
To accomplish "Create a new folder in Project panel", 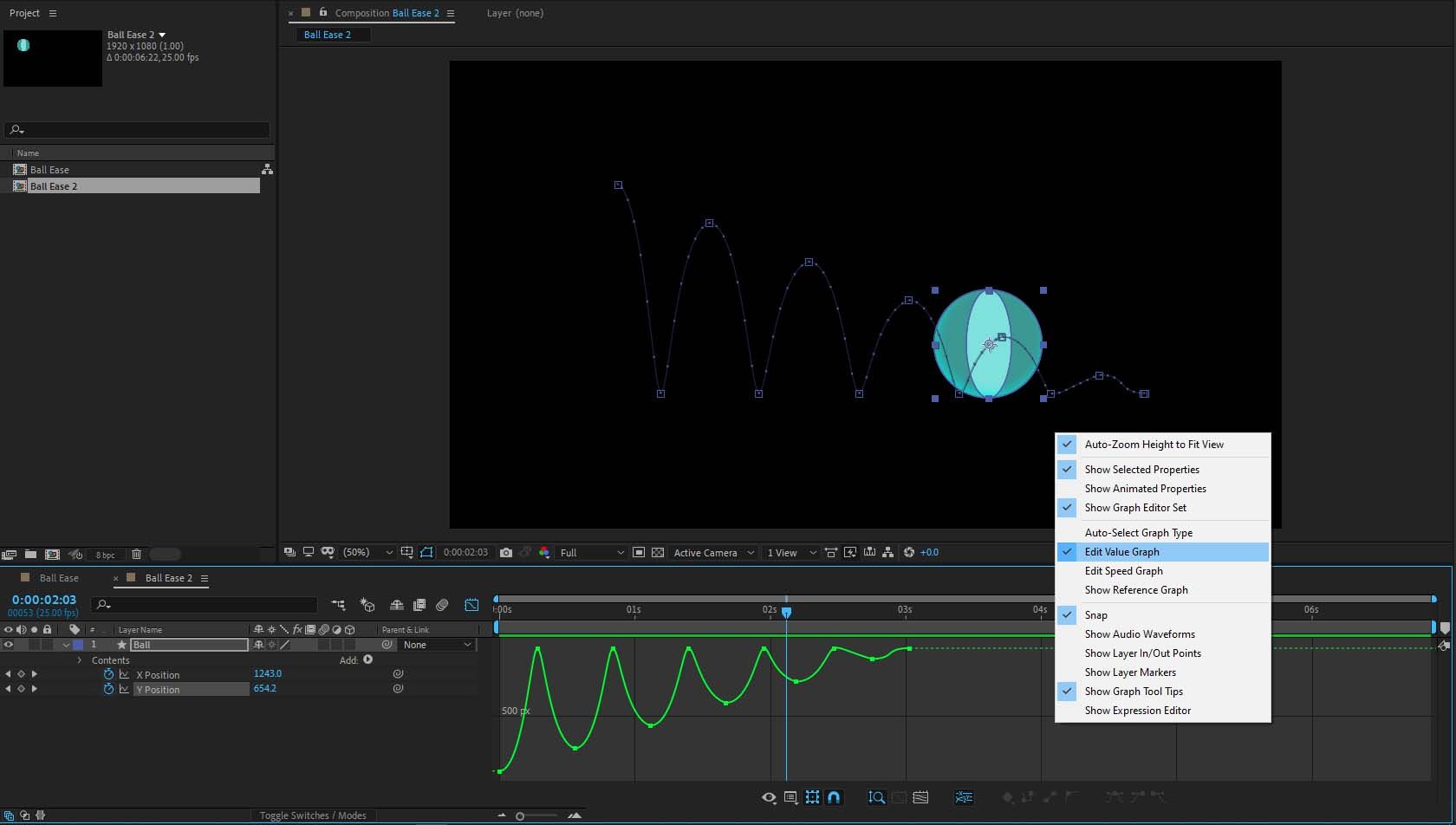I will click(x=30, y=555).
